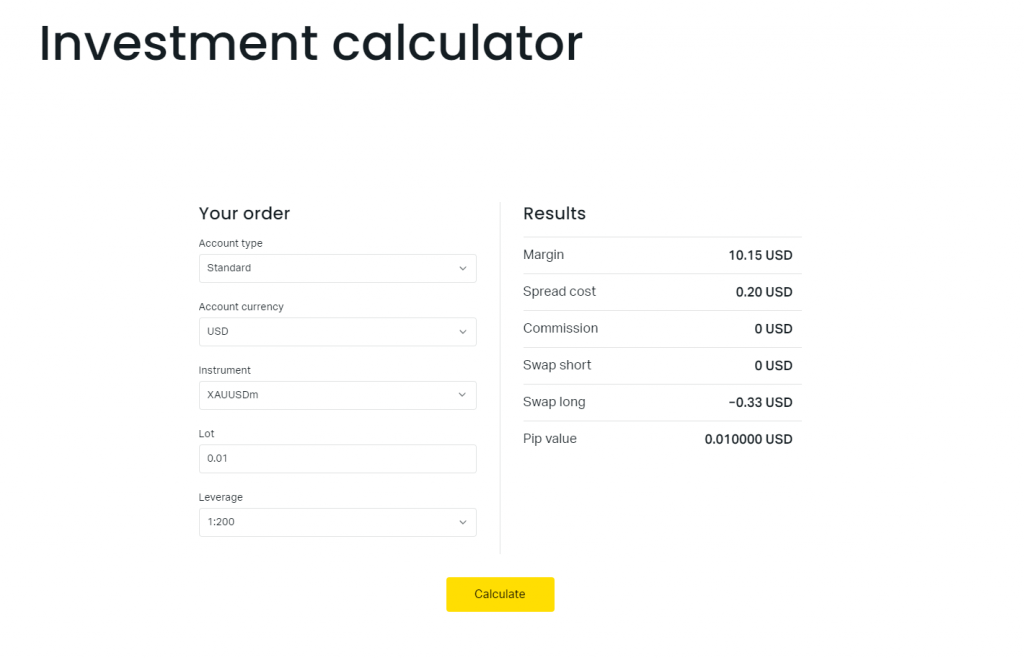Click the Pip value result amount
Image resolution: width=1024 pixels, height=658 pixels.
[748, 439]
